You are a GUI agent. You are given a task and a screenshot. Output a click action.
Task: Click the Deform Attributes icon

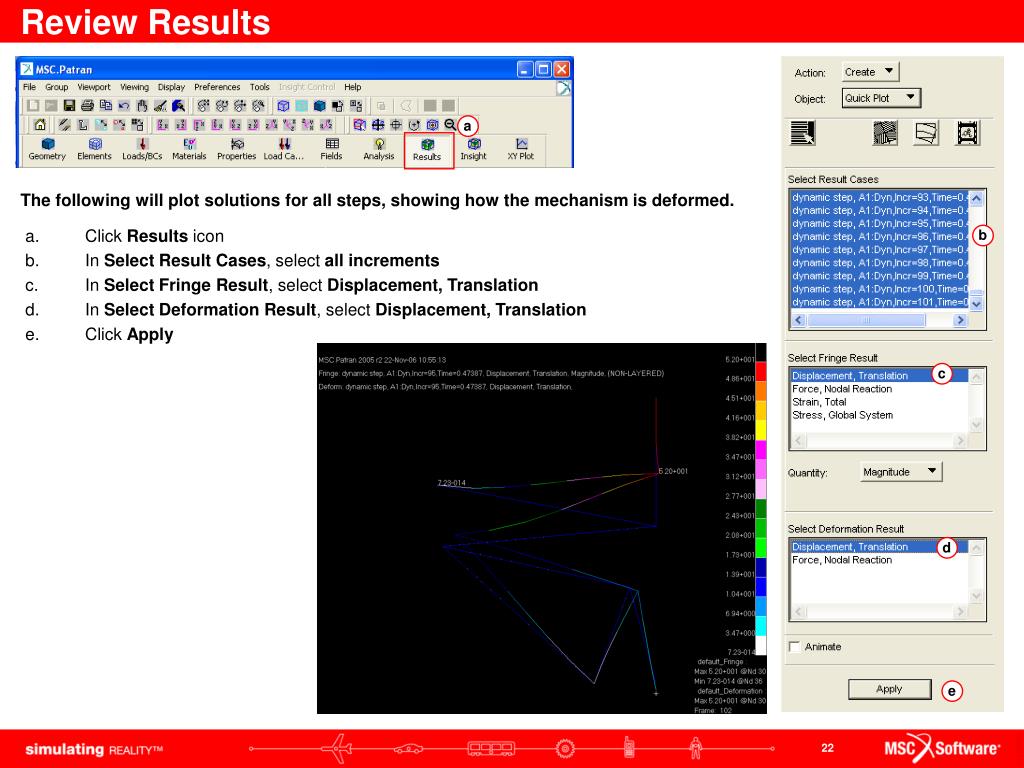coord(926,133)
